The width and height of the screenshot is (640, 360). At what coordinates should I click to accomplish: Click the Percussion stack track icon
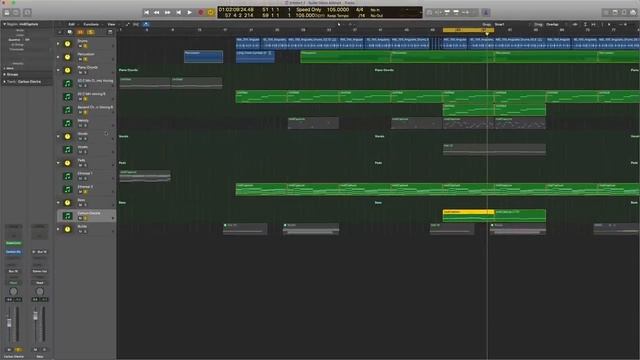pyautogui.click(x=68, y=57)
